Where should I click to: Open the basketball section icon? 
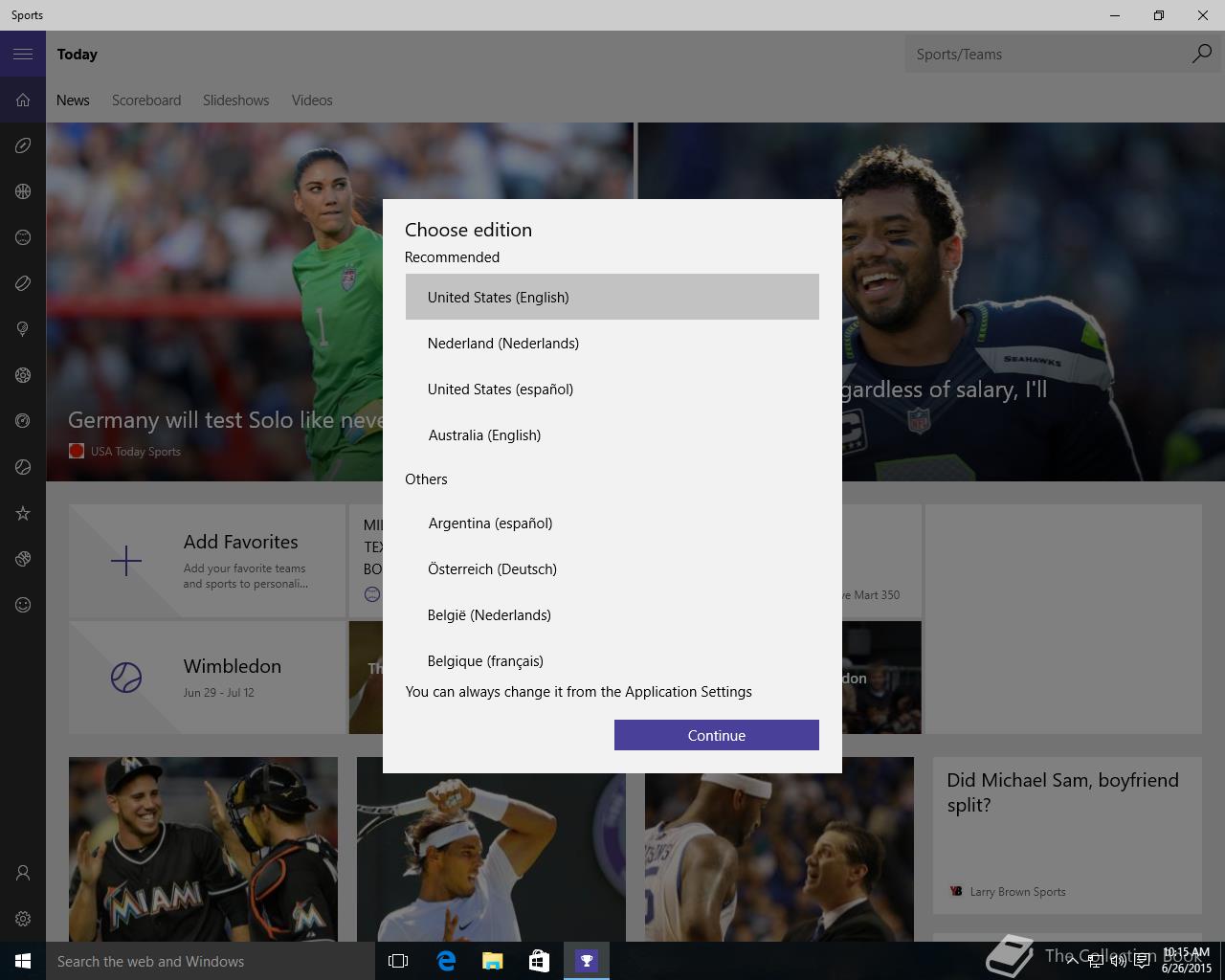click(x=23, y=191)
